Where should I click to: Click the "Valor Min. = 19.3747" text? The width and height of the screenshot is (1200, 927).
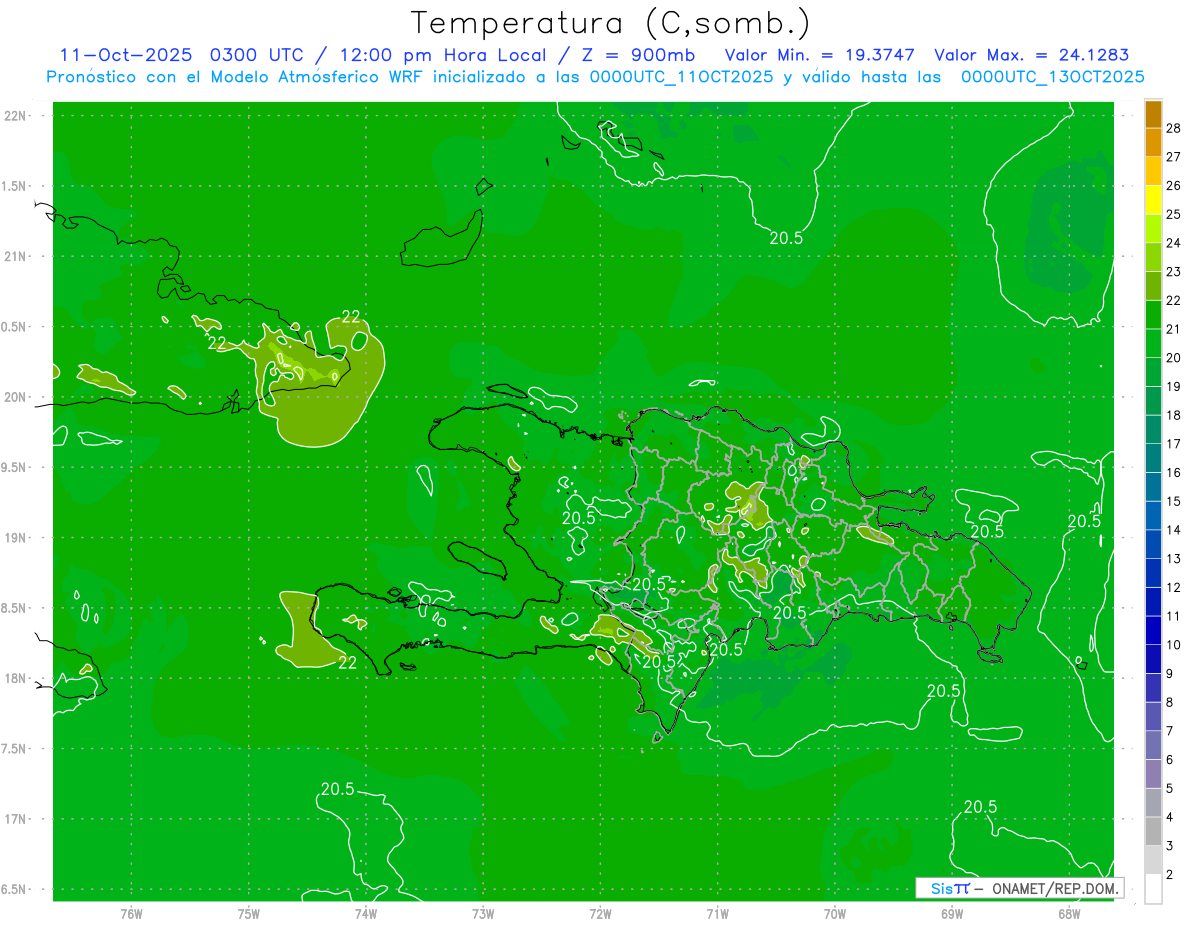pos(820,55)
